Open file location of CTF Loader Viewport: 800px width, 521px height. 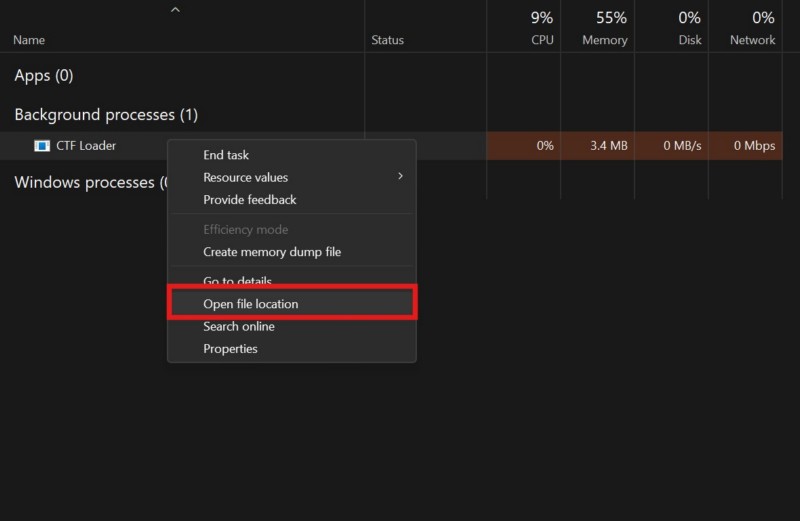(x=251, y=304)
